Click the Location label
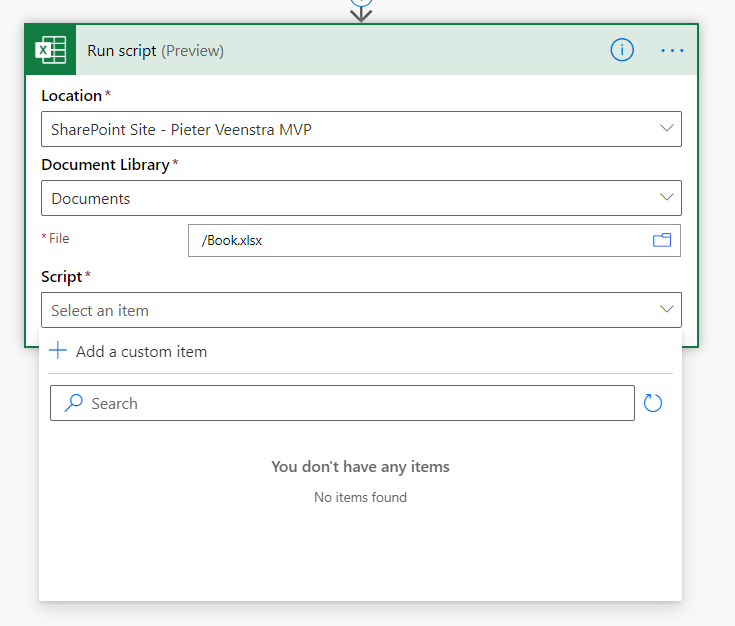This screenshot has height=626, width=735. pos(71,96)
